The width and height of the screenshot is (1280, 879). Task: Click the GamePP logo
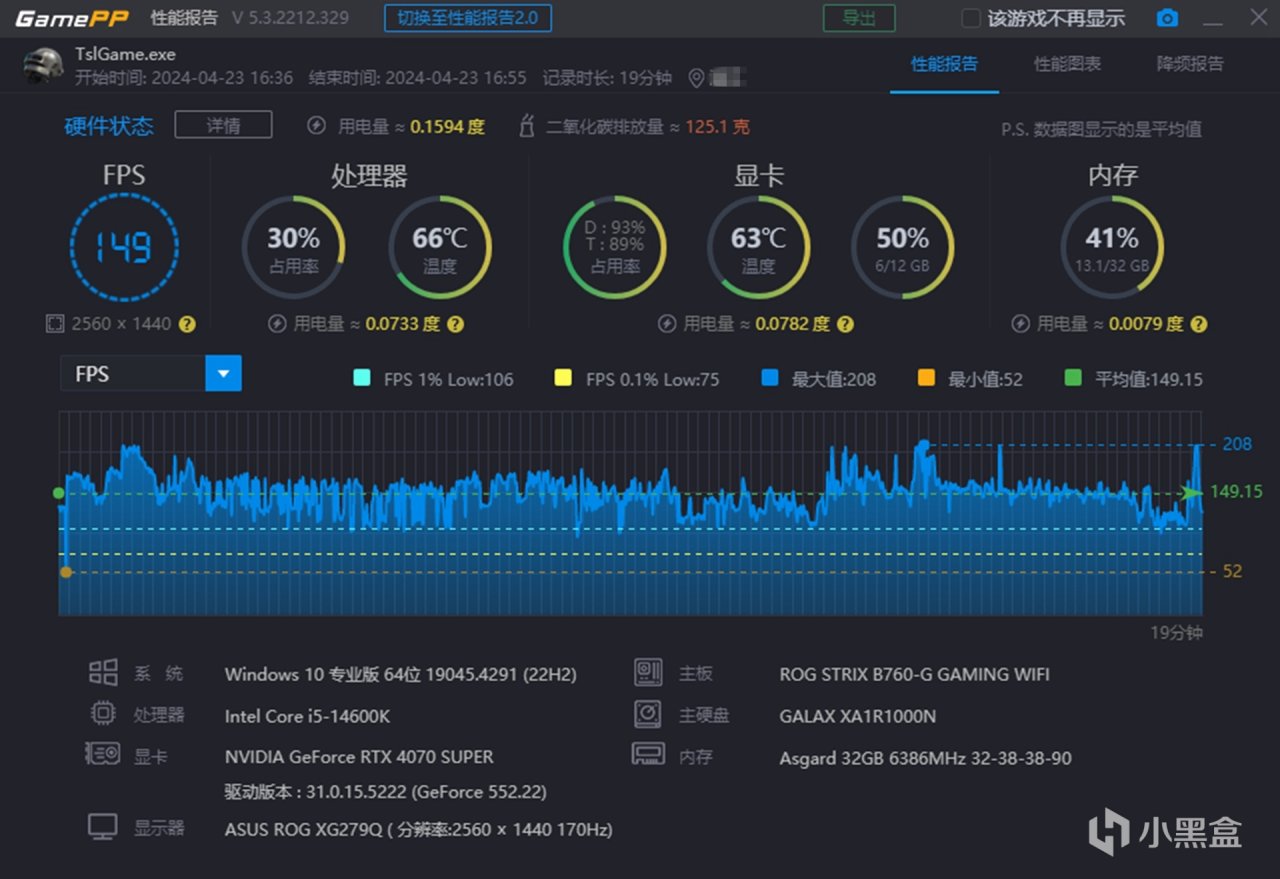click(72, 18)
